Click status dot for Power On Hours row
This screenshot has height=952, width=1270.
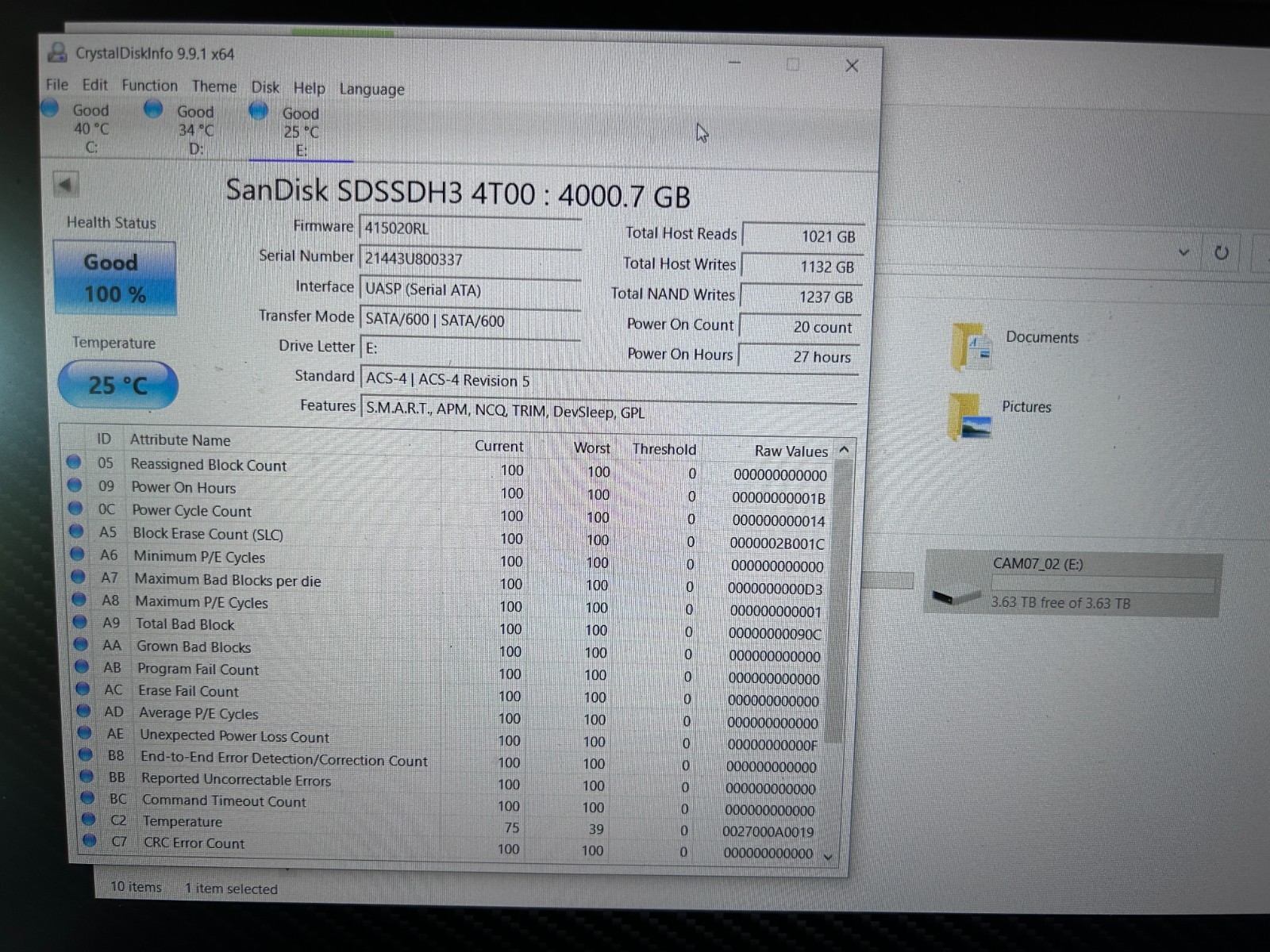(x=75, y=484)
